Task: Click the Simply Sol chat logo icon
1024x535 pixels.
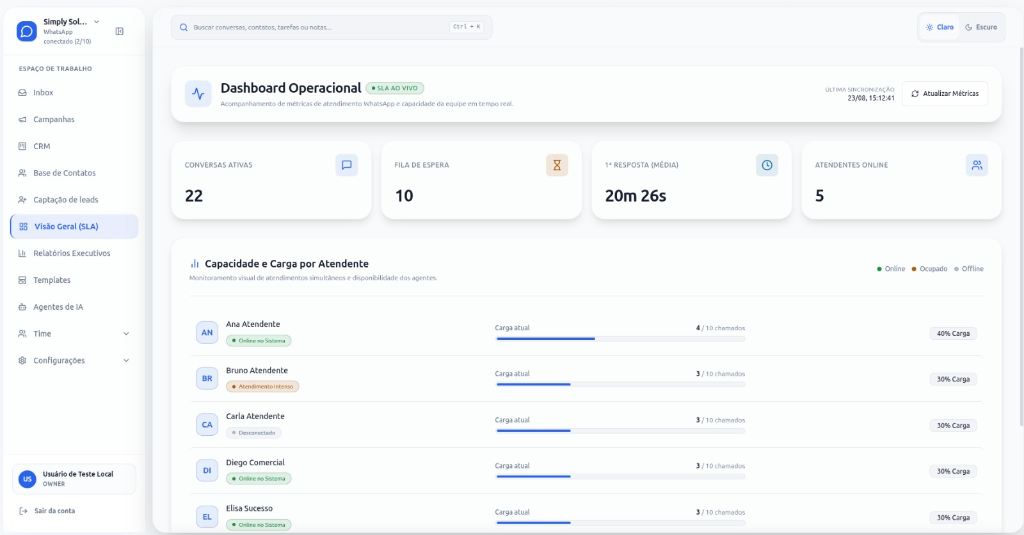Action: (27, 31)
